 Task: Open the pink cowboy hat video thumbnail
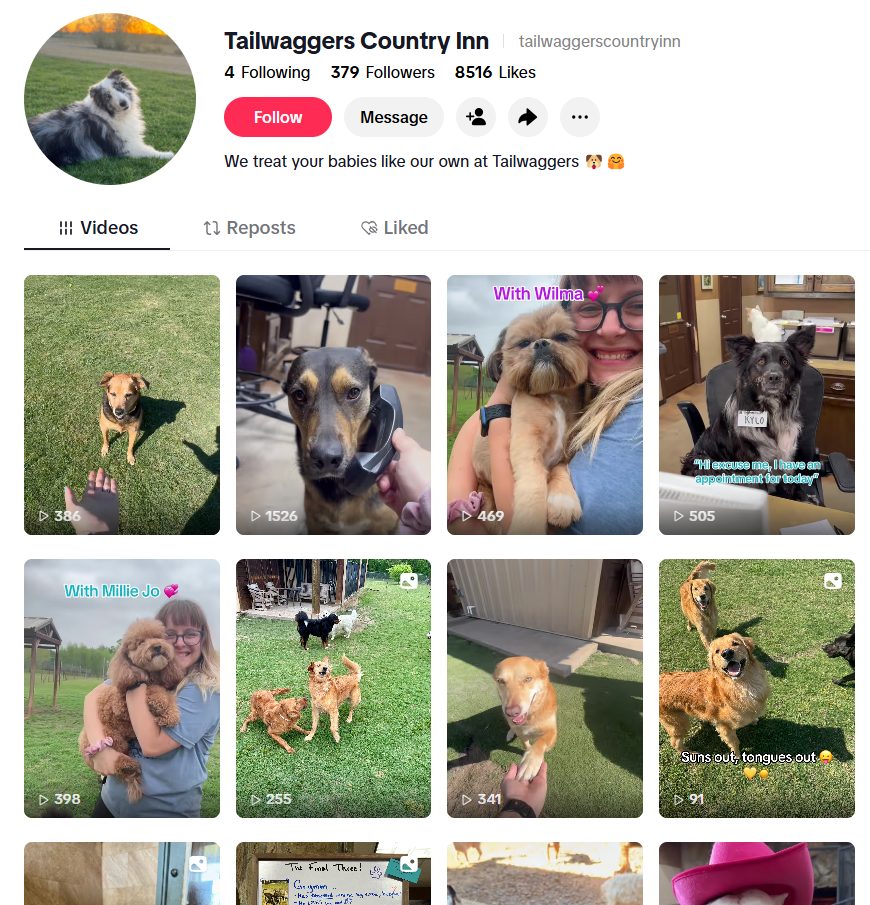[x=756, y=873]
